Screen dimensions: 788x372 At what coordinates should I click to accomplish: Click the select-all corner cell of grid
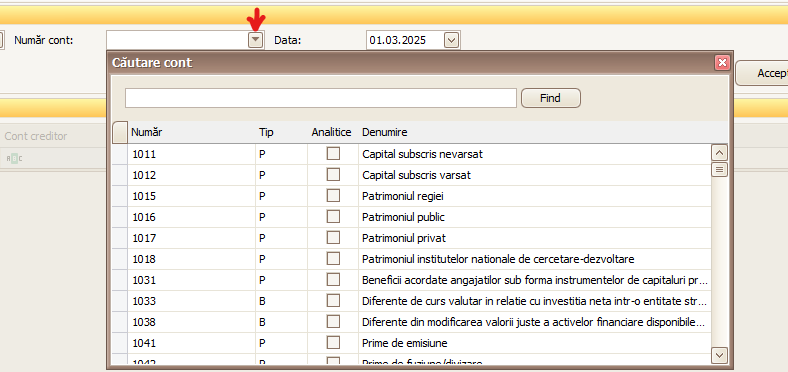click(120, 133)
